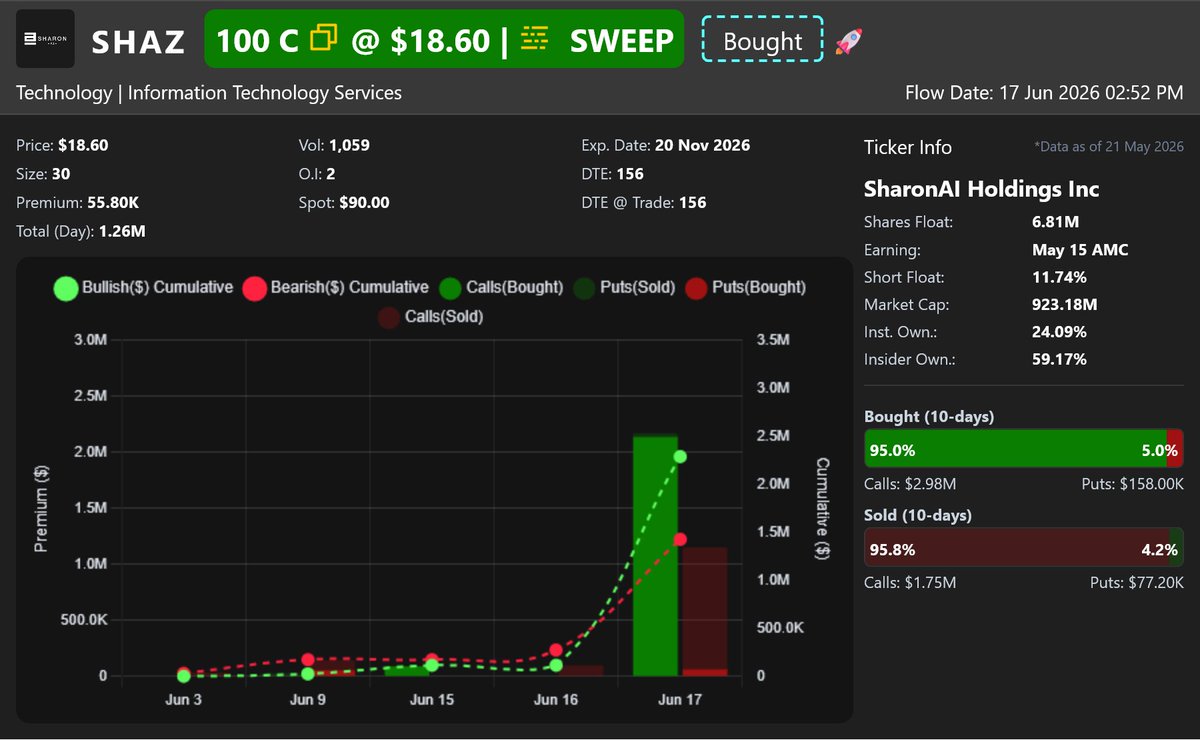Toggle the Calls(Bought) legend item
Image resolution: width=1200 pixels, height=740 pixels.
click(500, 288)
